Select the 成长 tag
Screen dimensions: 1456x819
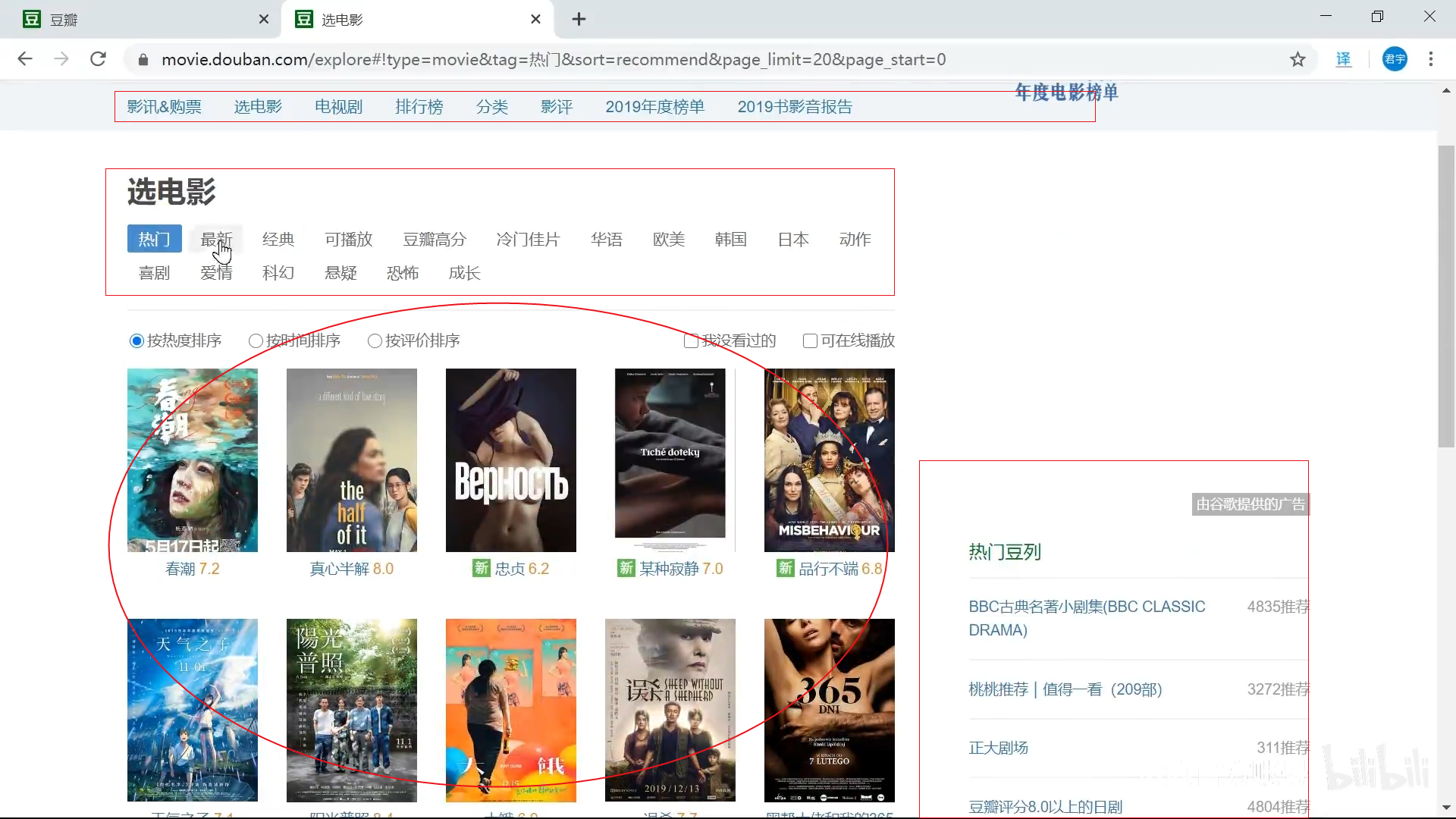[x=465, y=272]
